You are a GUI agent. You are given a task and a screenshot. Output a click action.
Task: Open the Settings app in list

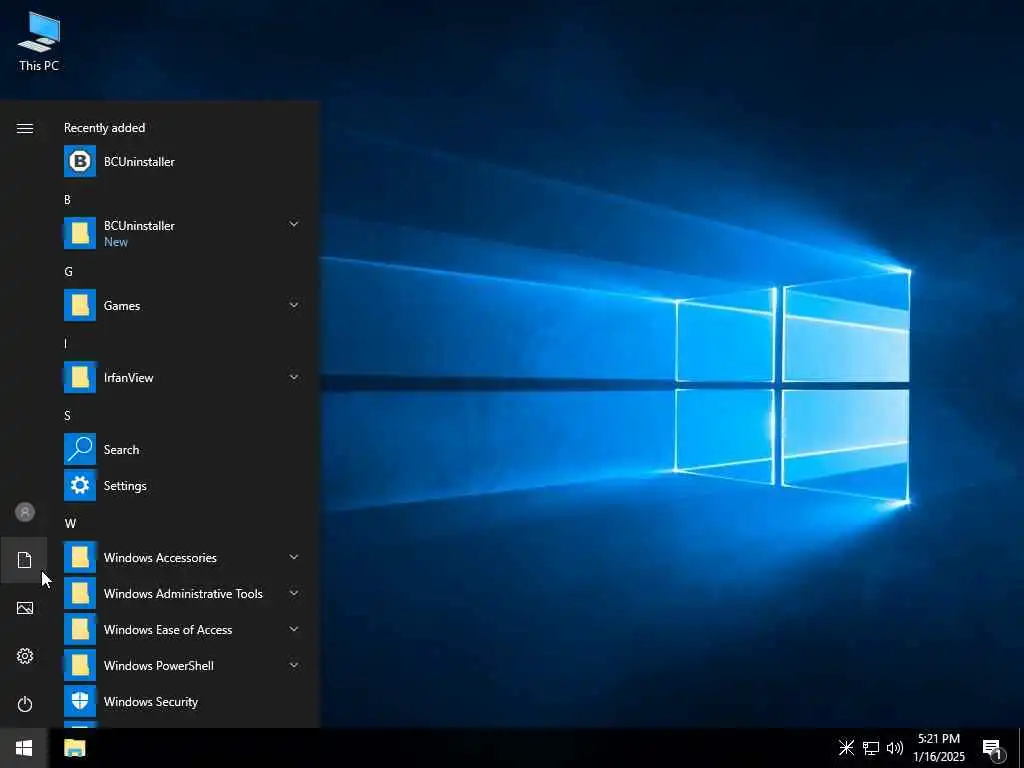[x=184, y=486]
